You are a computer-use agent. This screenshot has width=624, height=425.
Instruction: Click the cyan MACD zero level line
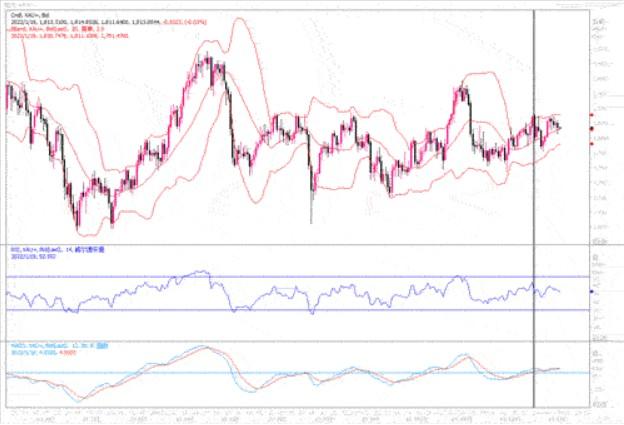pos(300,373)
